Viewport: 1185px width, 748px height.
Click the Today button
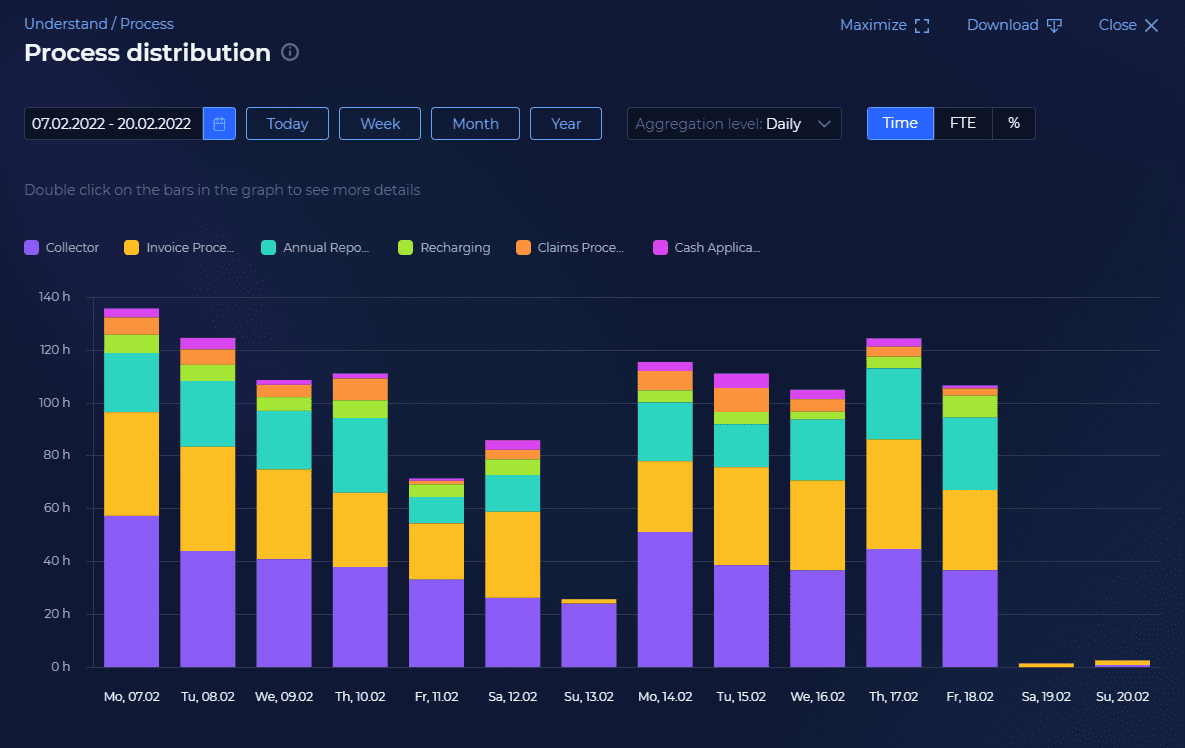(287, 123)
